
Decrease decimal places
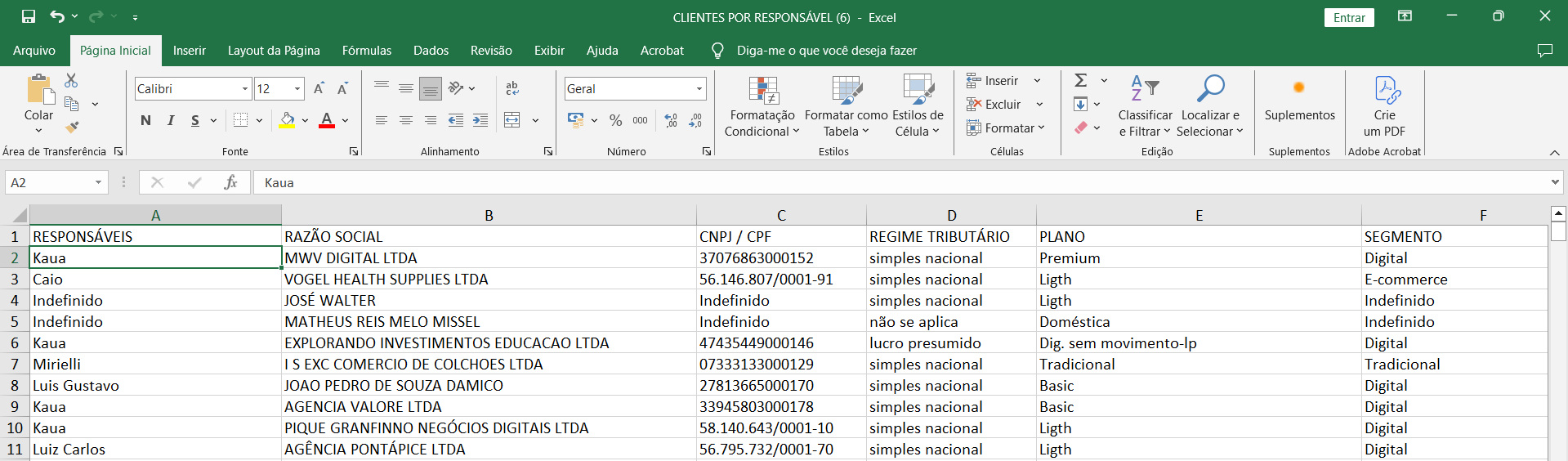coord(695,120)
